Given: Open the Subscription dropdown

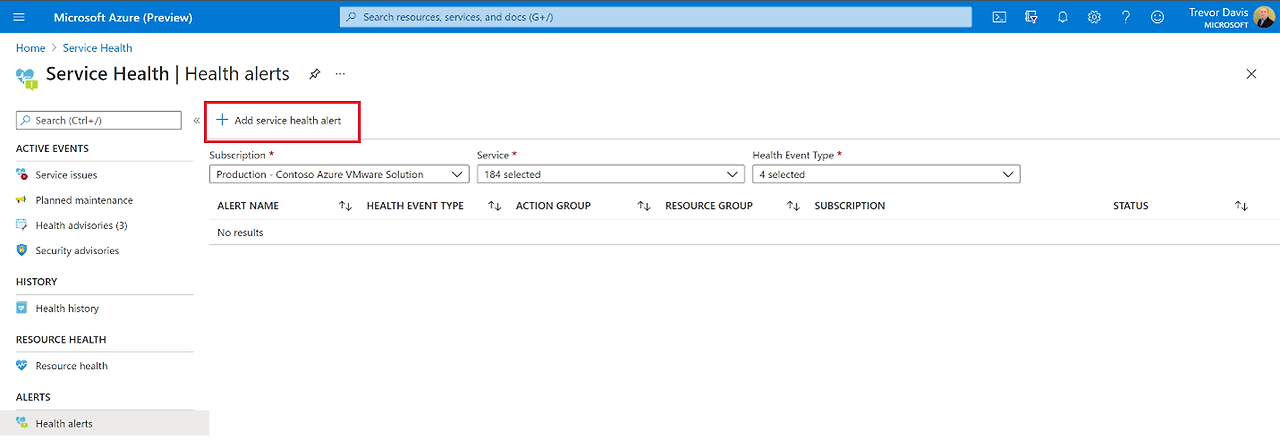Looking at the screenshot, I should click(339, 174).
